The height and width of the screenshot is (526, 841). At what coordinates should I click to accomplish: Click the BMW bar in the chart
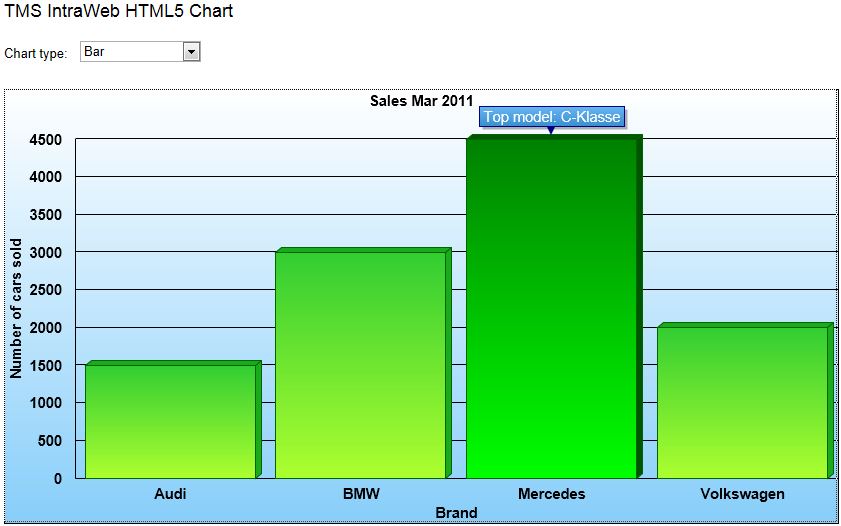point(361,365)
